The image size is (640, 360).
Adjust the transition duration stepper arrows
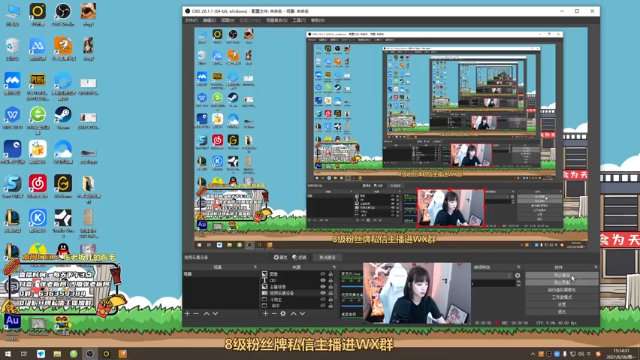tap(518, 283)
